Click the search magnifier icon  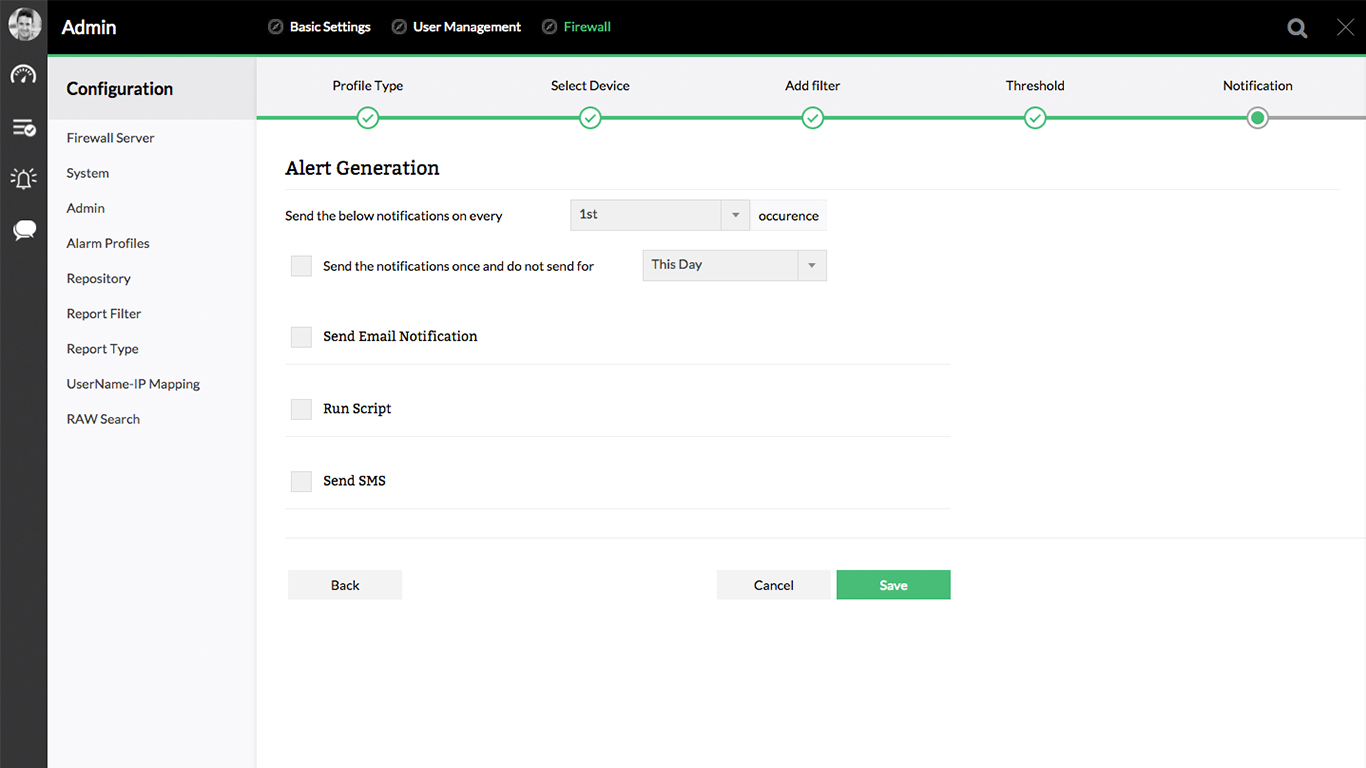(x=1297, y=28)
